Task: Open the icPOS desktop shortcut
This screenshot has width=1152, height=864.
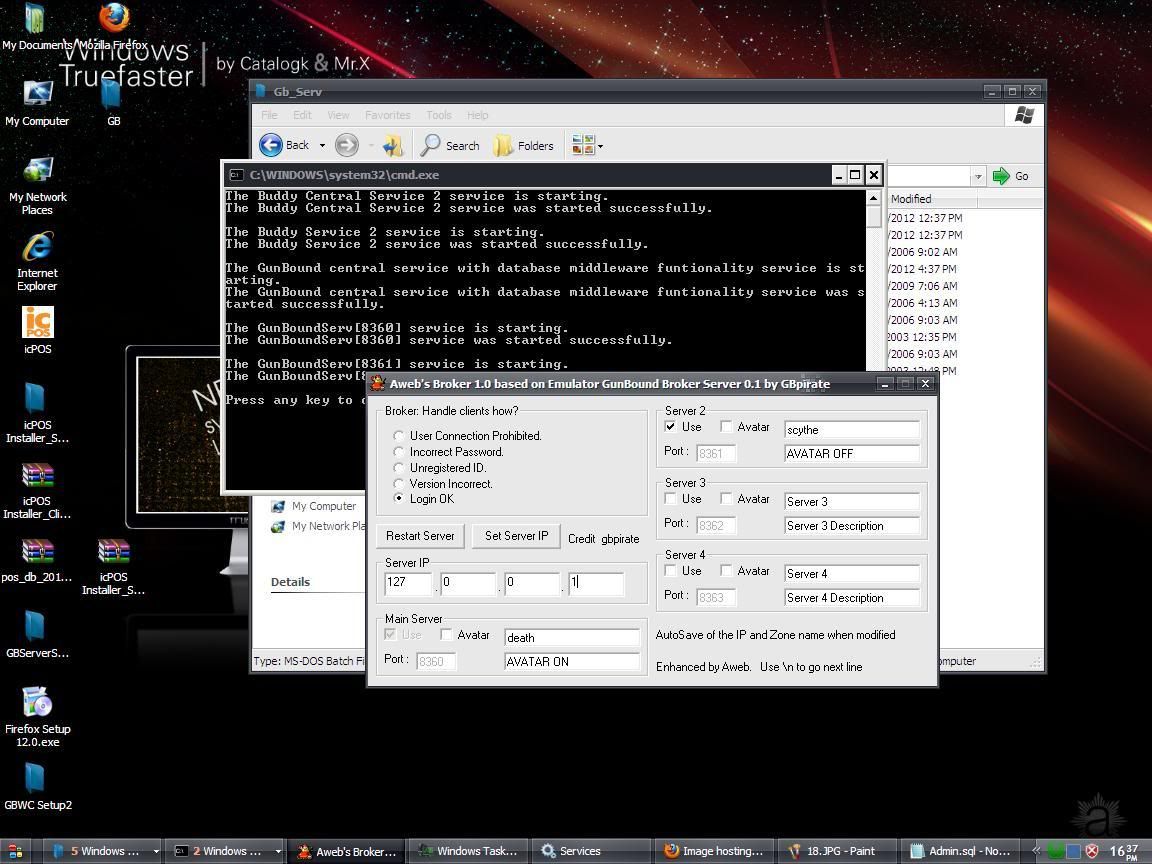Action: point(37,324)
